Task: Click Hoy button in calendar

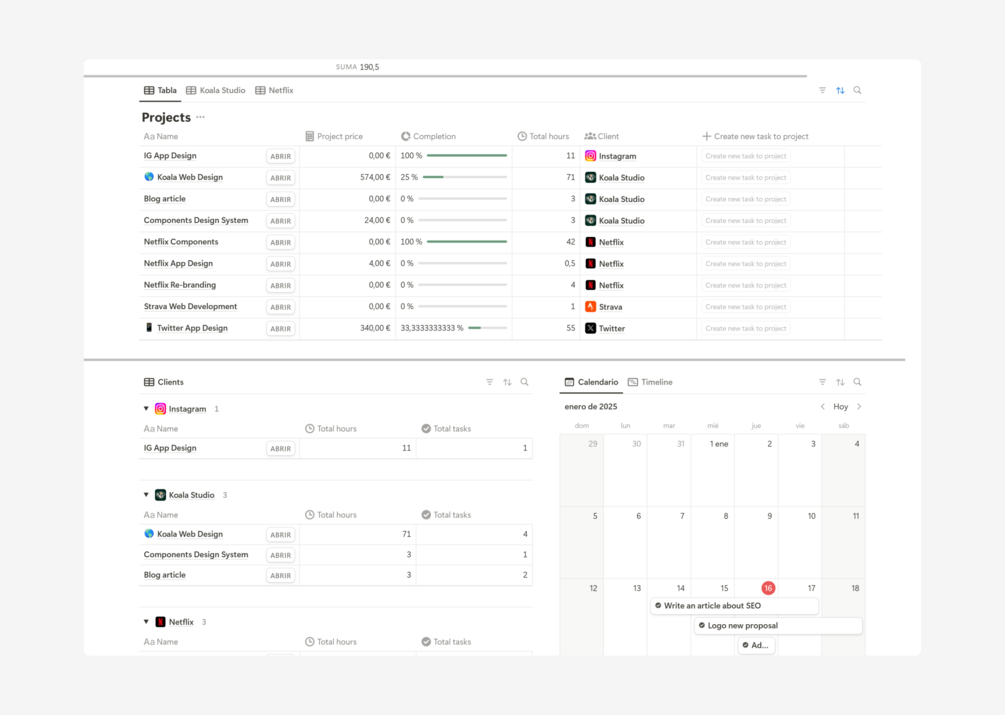Action: tap(840, 407)
